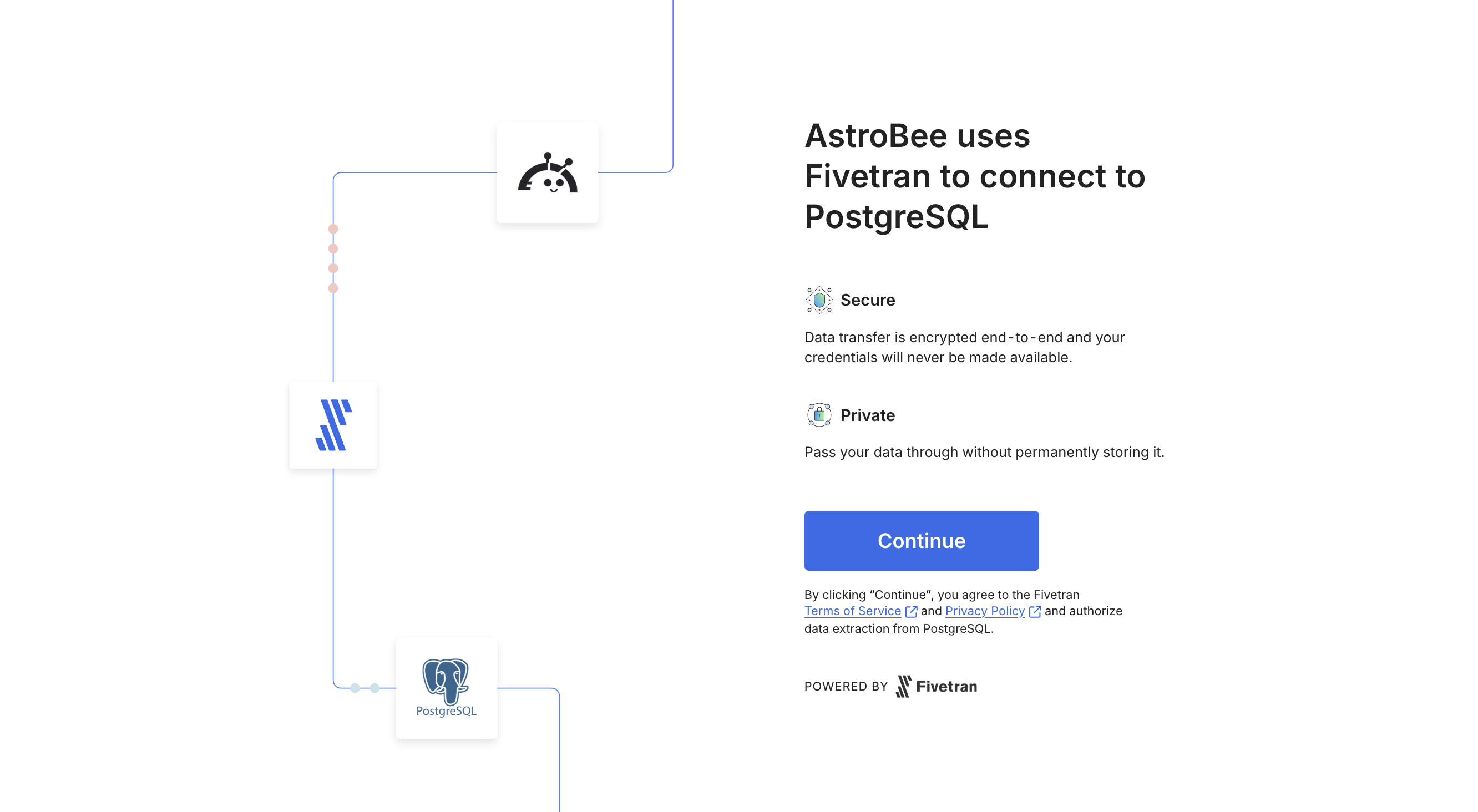Click the Fivetran logo next to POWERED BY
This screenshot has width=1478, height=812.
[937, 686]
